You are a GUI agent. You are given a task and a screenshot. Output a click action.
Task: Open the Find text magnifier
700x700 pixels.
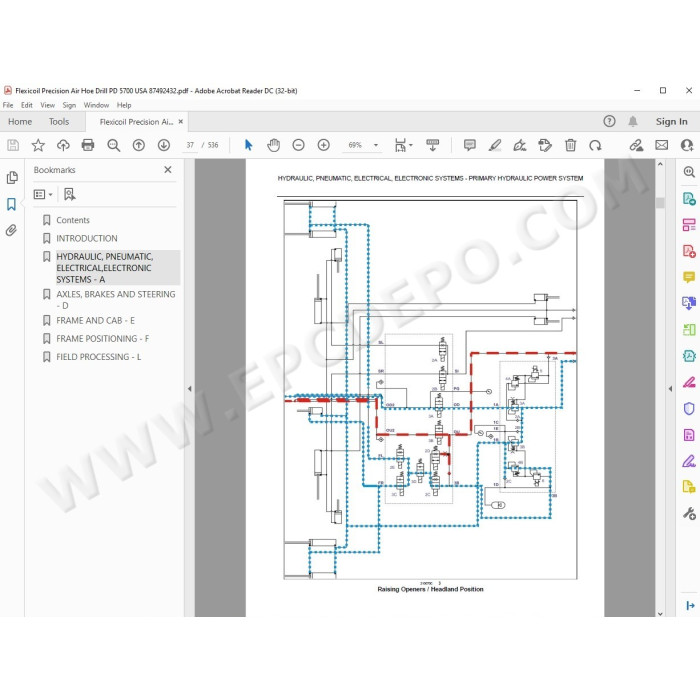[x=113, y=145]
